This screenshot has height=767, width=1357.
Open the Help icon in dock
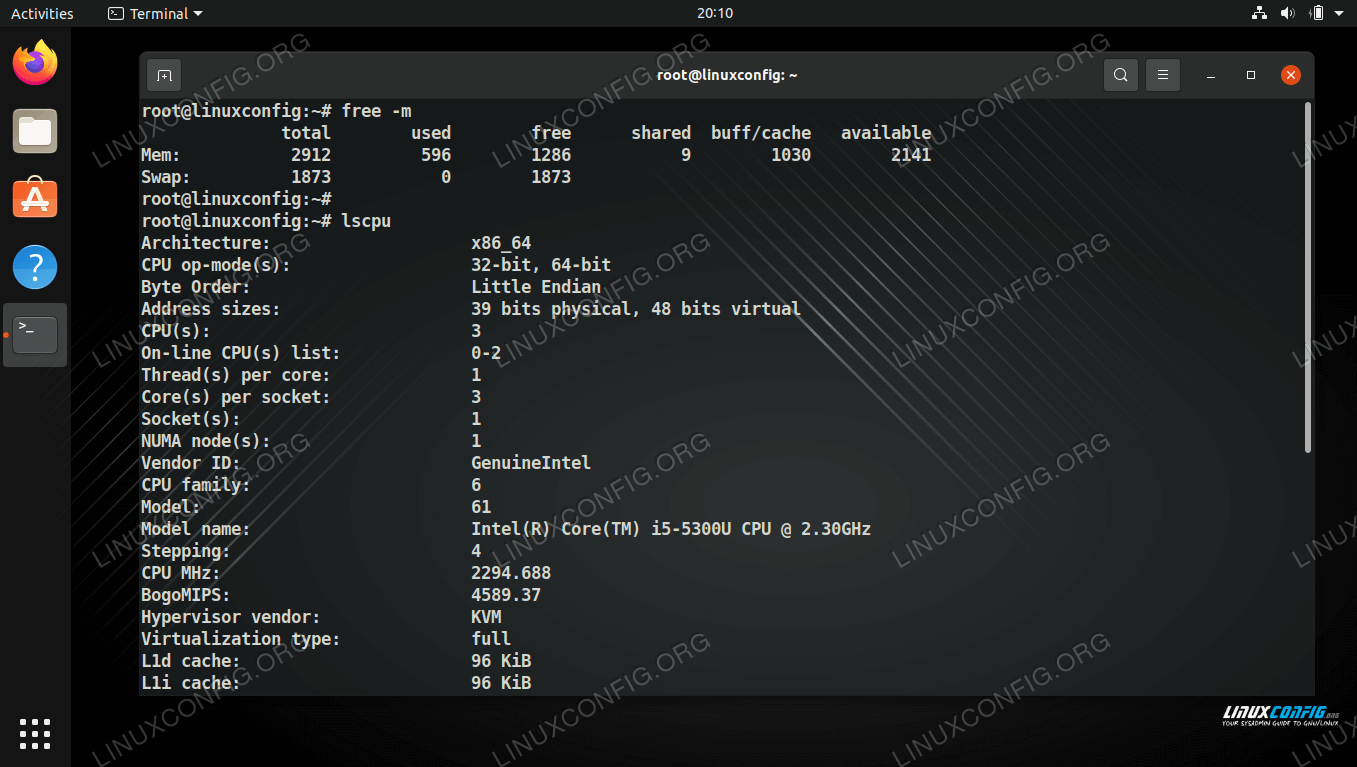pyautogui.click(x=35, y=268)
